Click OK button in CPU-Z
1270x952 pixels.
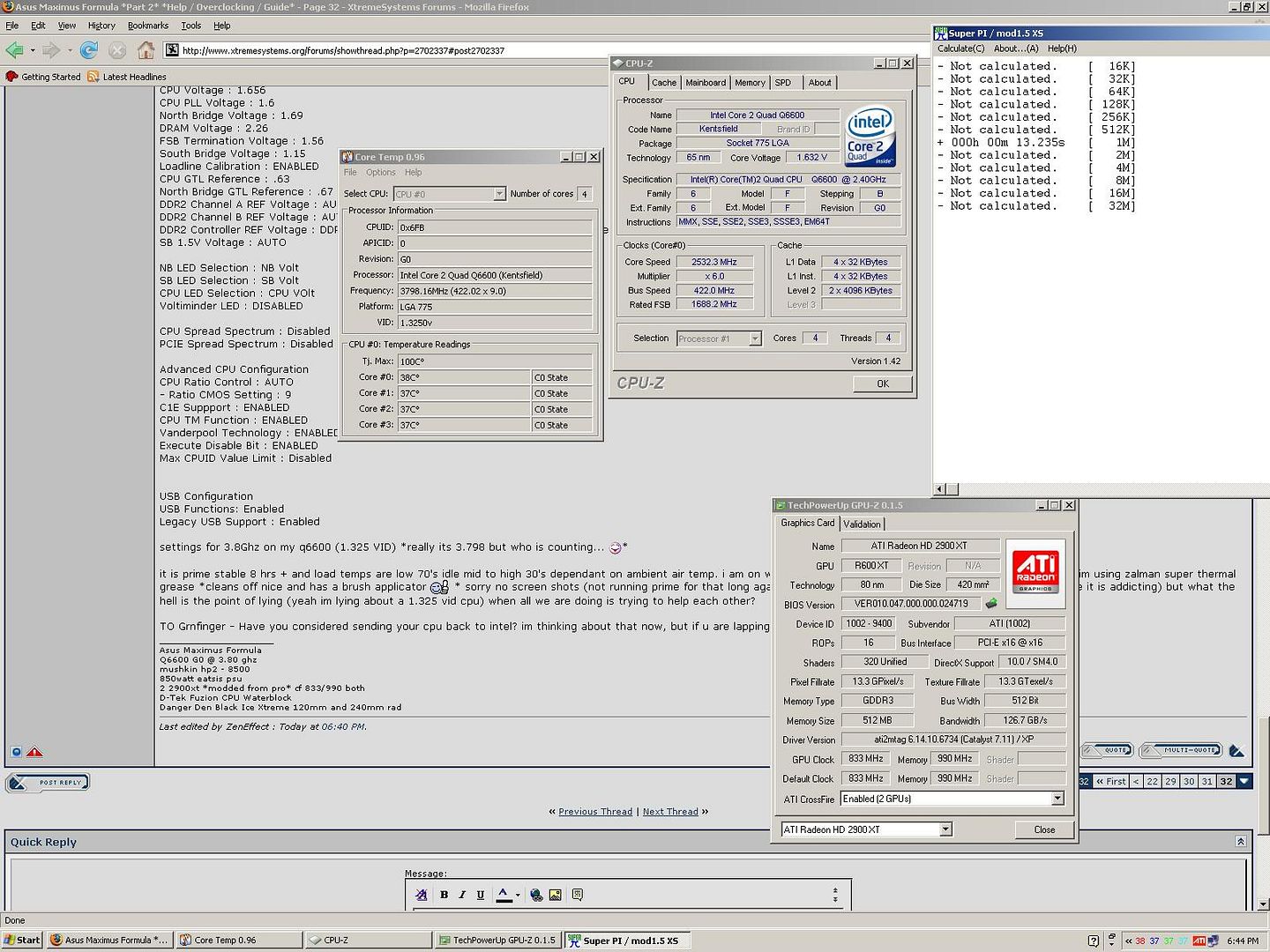click(x=882, y=383)
